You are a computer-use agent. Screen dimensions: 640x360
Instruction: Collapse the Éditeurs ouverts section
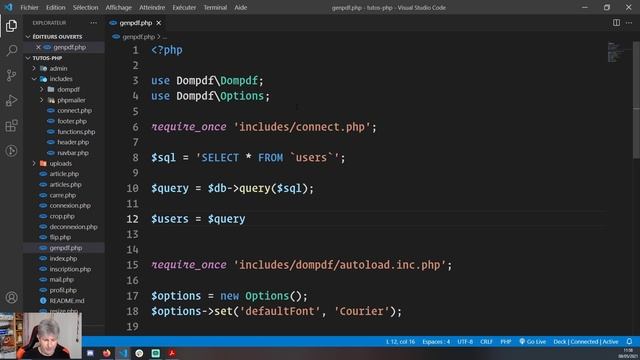(x=57, y=37)
